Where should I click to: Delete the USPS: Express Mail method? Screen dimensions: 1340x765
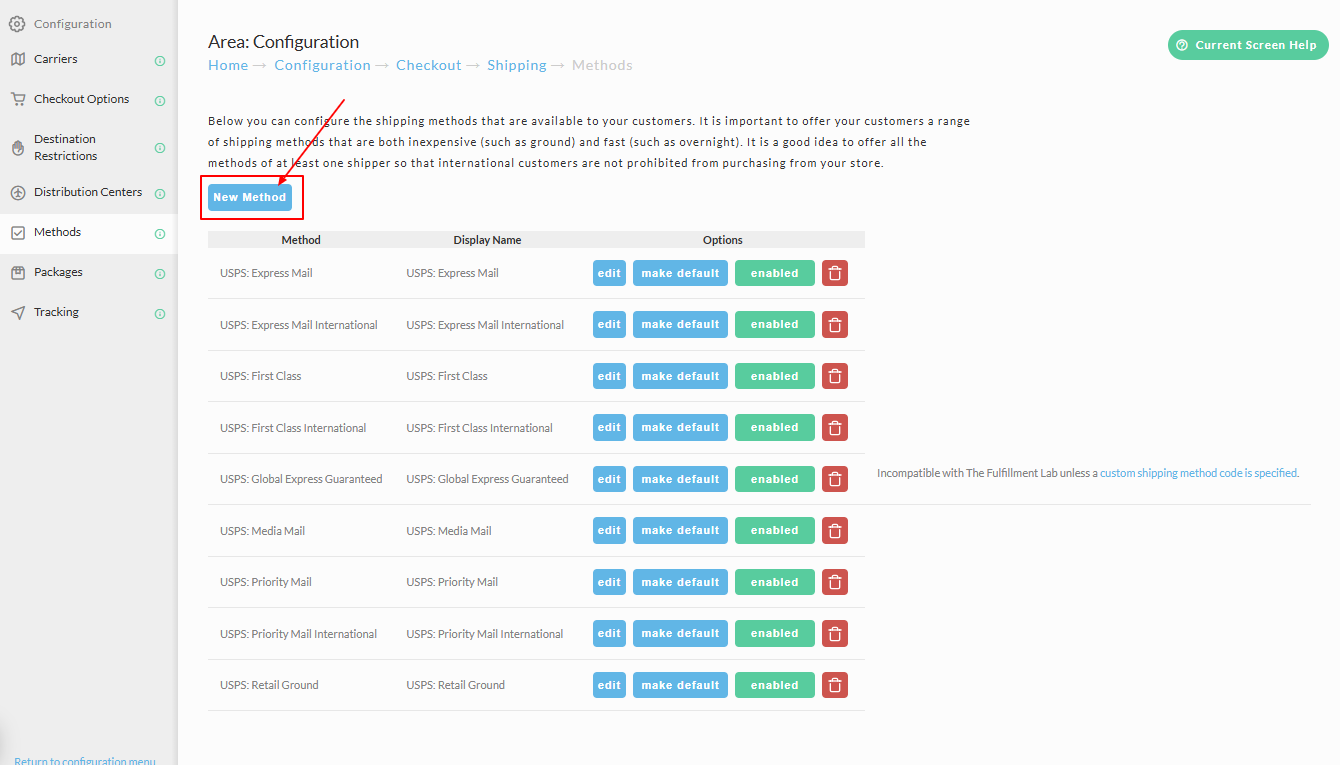coord(835,273)
